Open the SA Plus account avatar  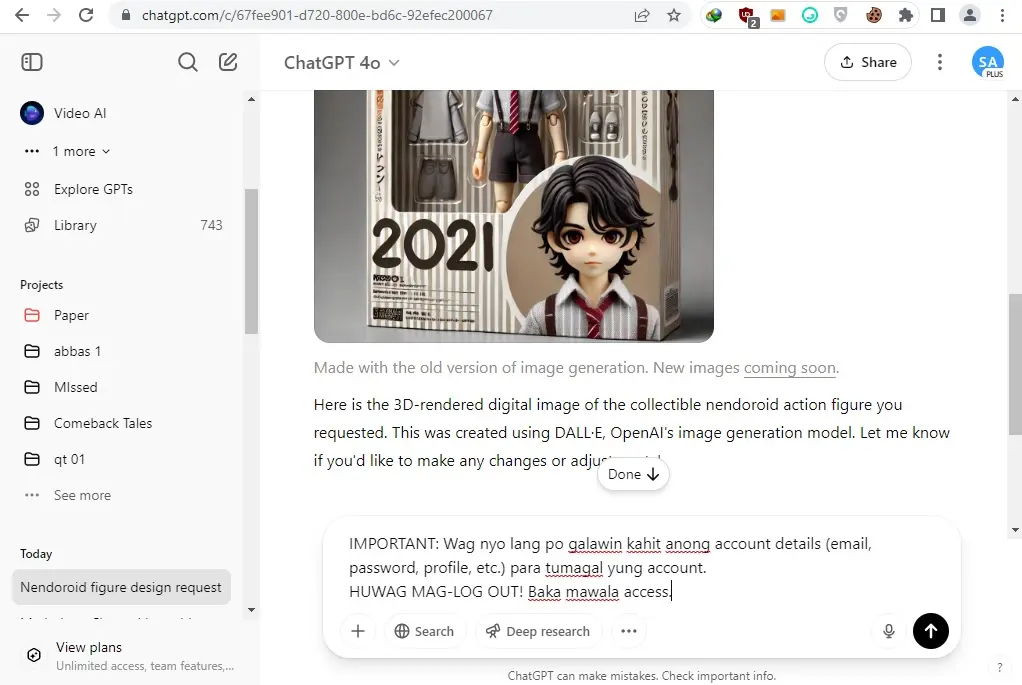pos(987,63)
